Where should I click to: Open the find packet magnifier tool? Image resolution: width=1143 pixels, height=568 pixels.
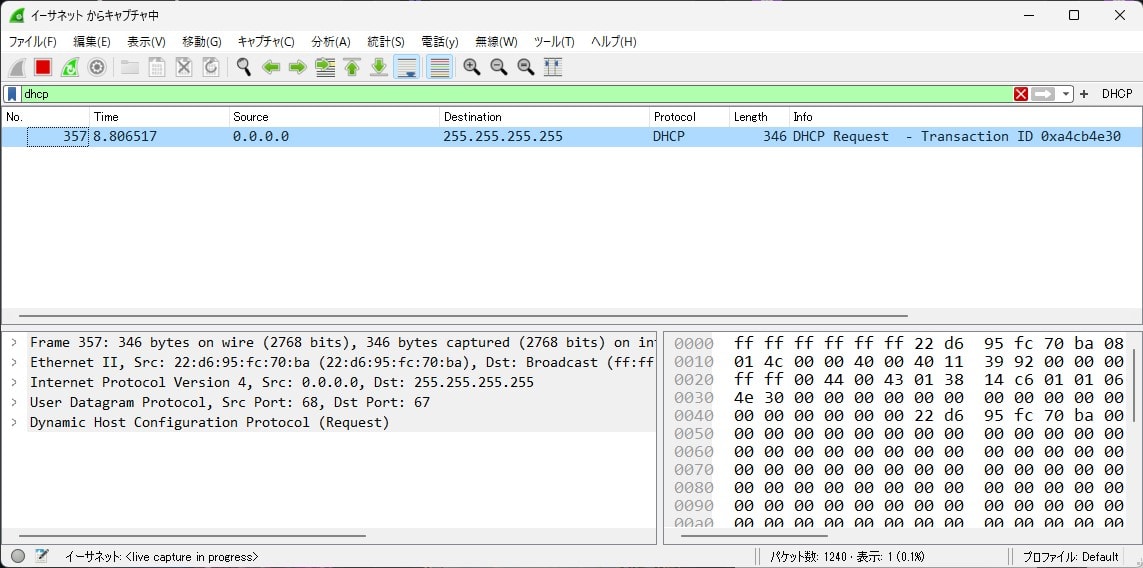[244, 68]
